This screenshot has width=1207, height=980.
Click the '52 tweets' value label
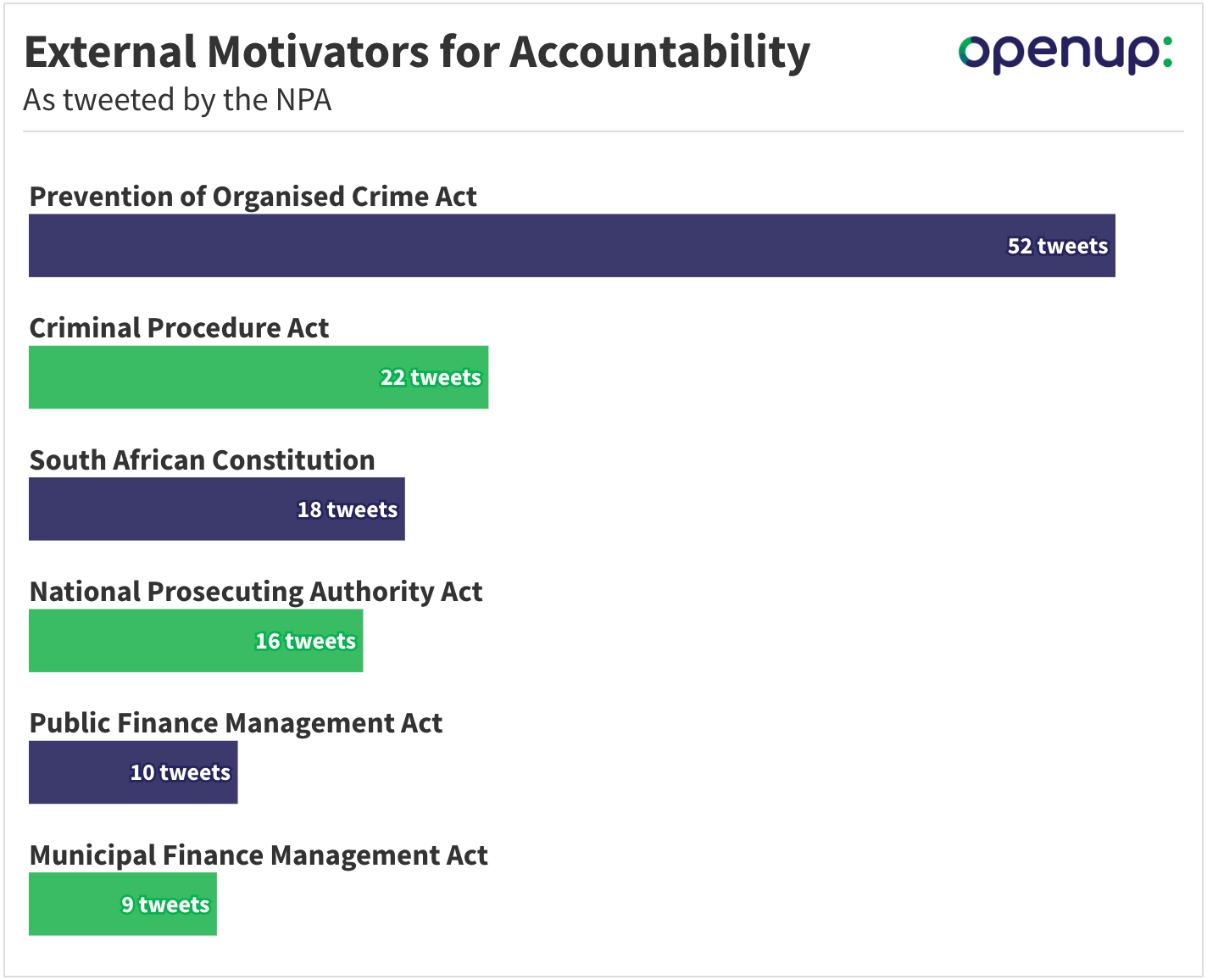(x=1057, y=246)
